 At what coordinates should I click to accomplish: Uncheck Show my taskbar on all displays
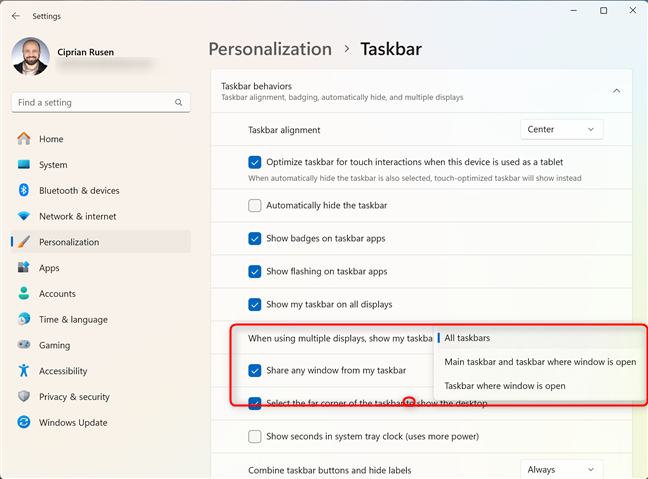(x=255, y=305)
